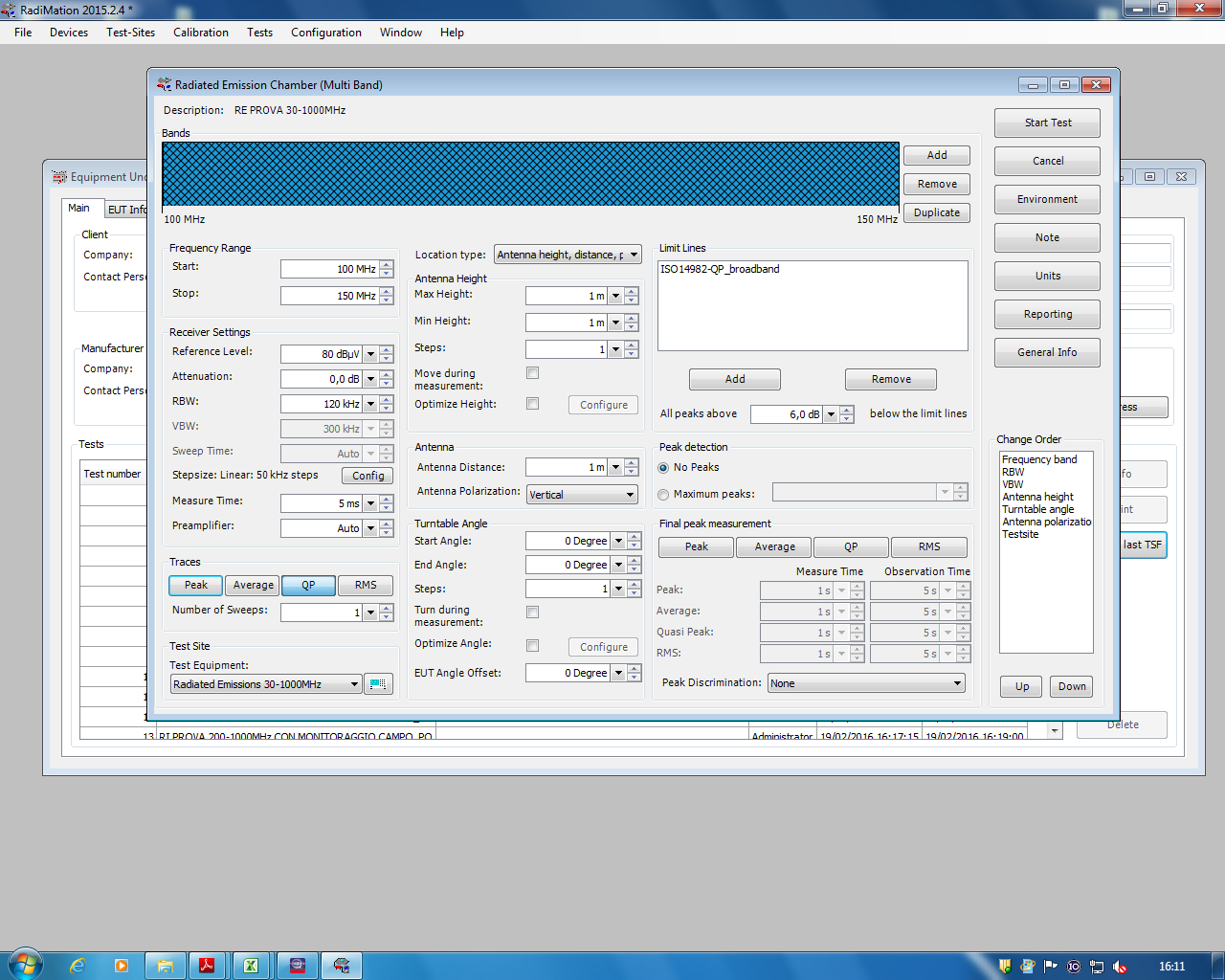Select the blue frequency band bar
The image size is (1225, 980).
tap(530, 175)
